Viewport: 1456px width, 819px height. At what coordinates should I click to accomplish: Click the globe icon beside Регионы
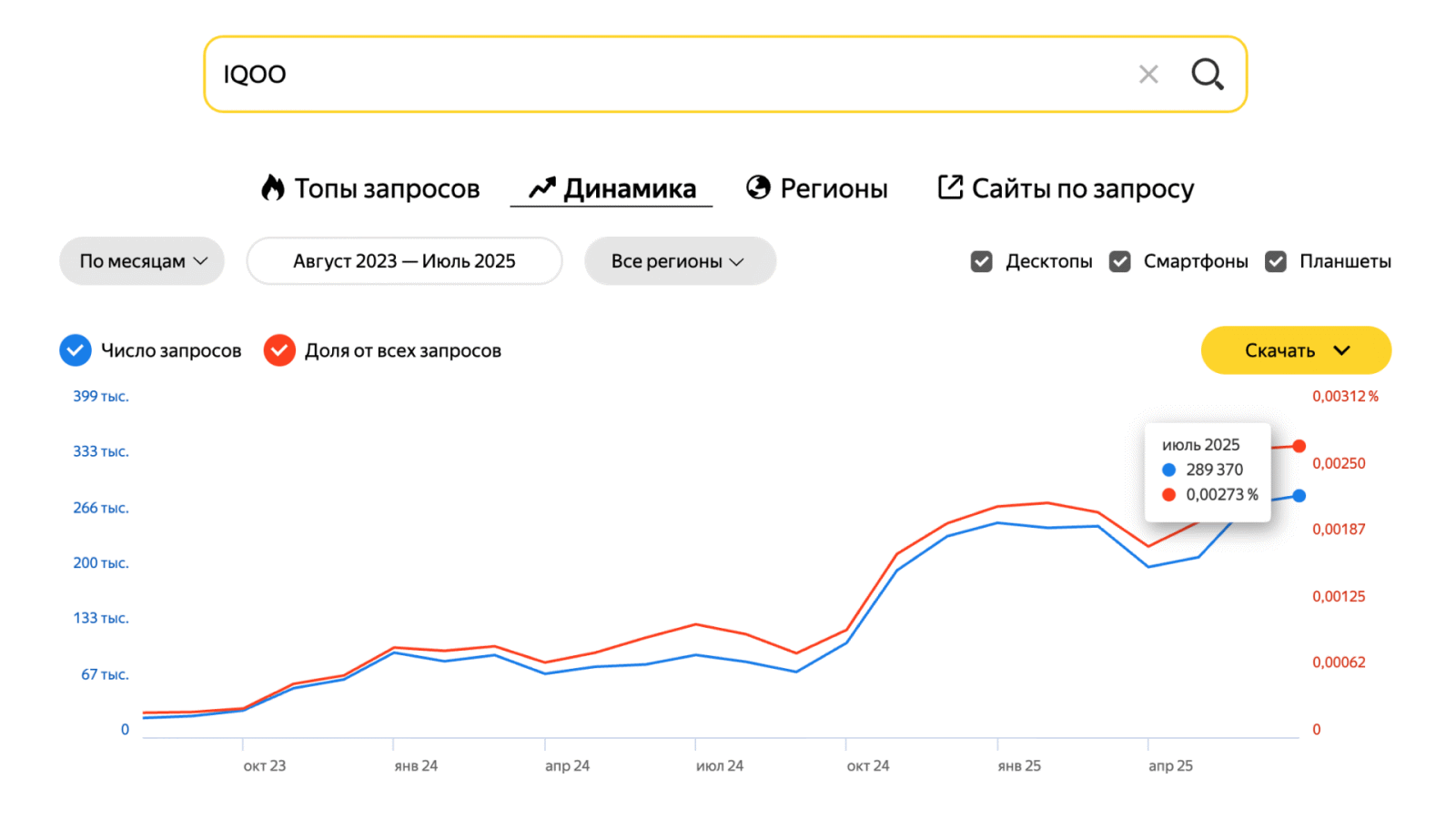(x=758, y=187)
